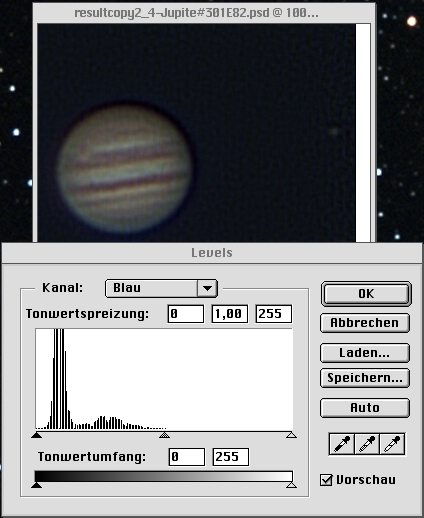Select the gray point eyedropper

367,444
